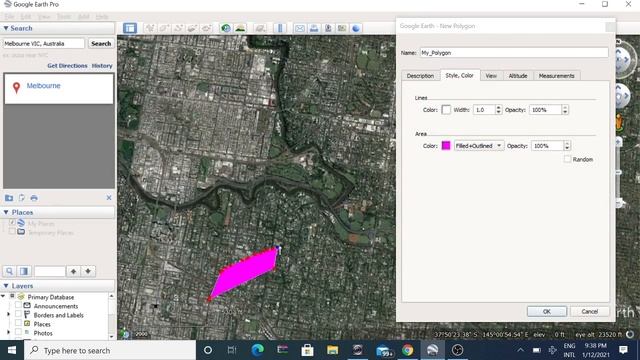
Task: Toggle the sidebar visibility toolbar icon
Action: pos(130,28)
